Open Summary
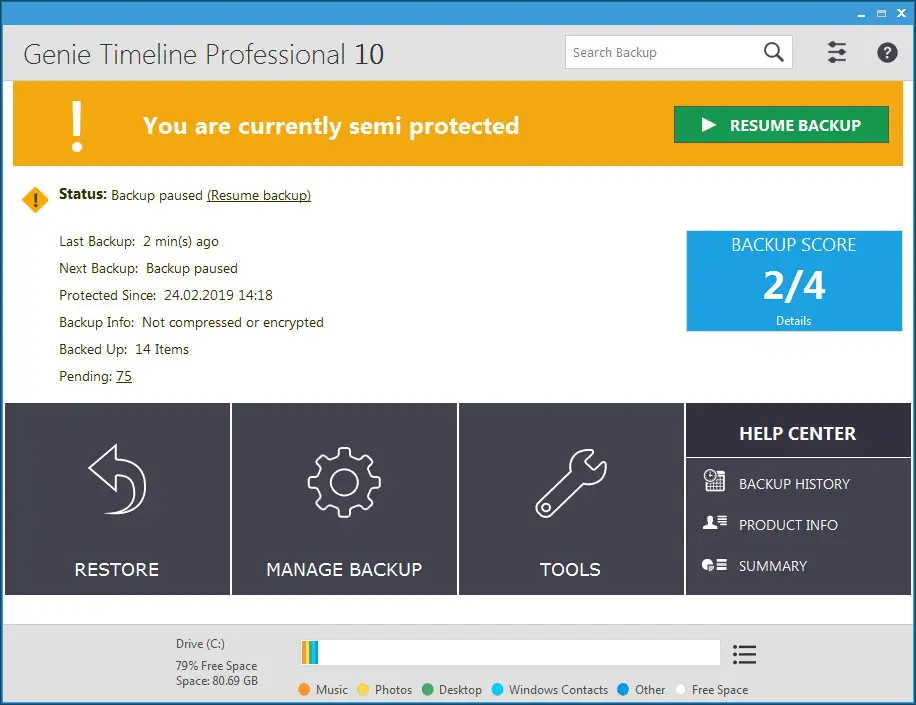This screenshot has height=705, width=916. pos(773,565)
